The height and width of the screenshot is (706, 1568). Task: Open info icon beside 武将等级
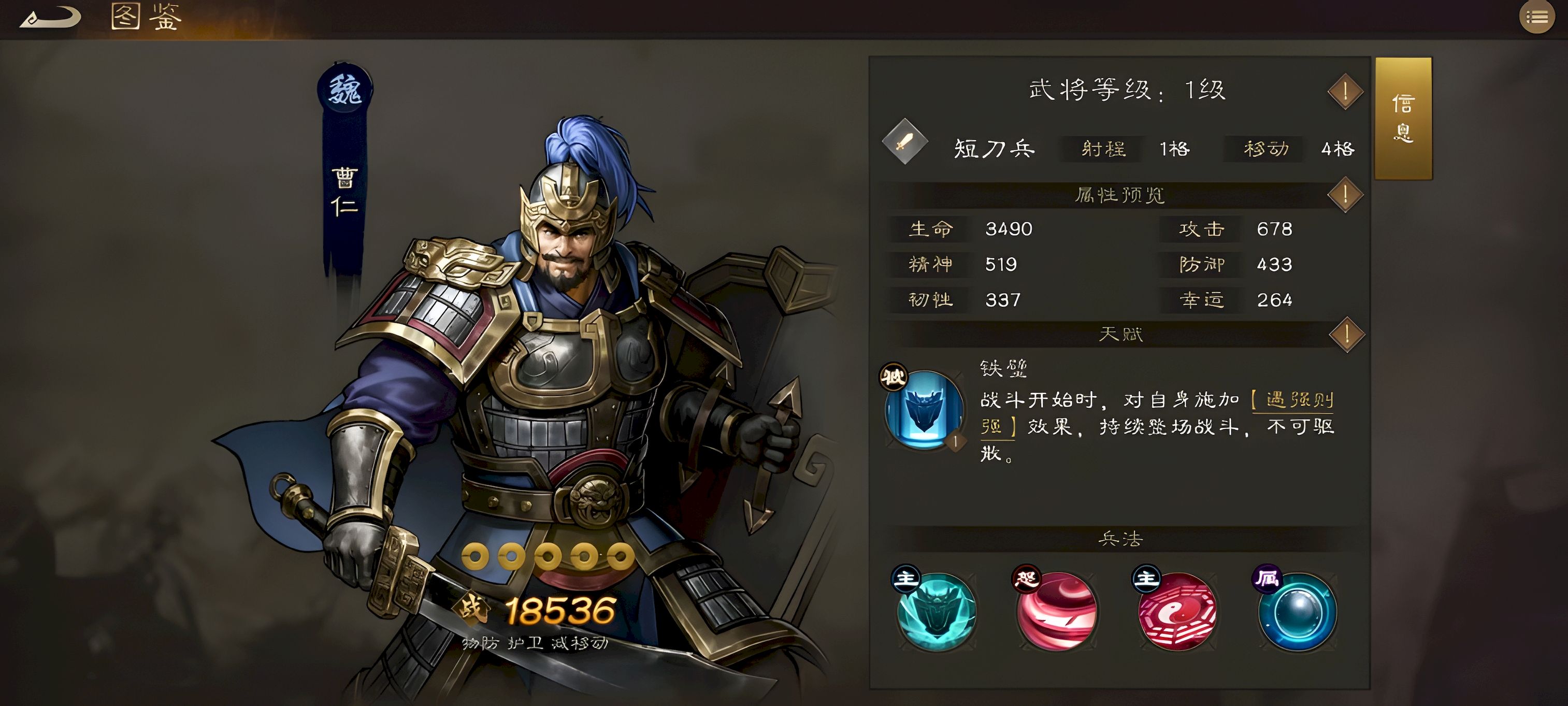(x=1345, y=92)
